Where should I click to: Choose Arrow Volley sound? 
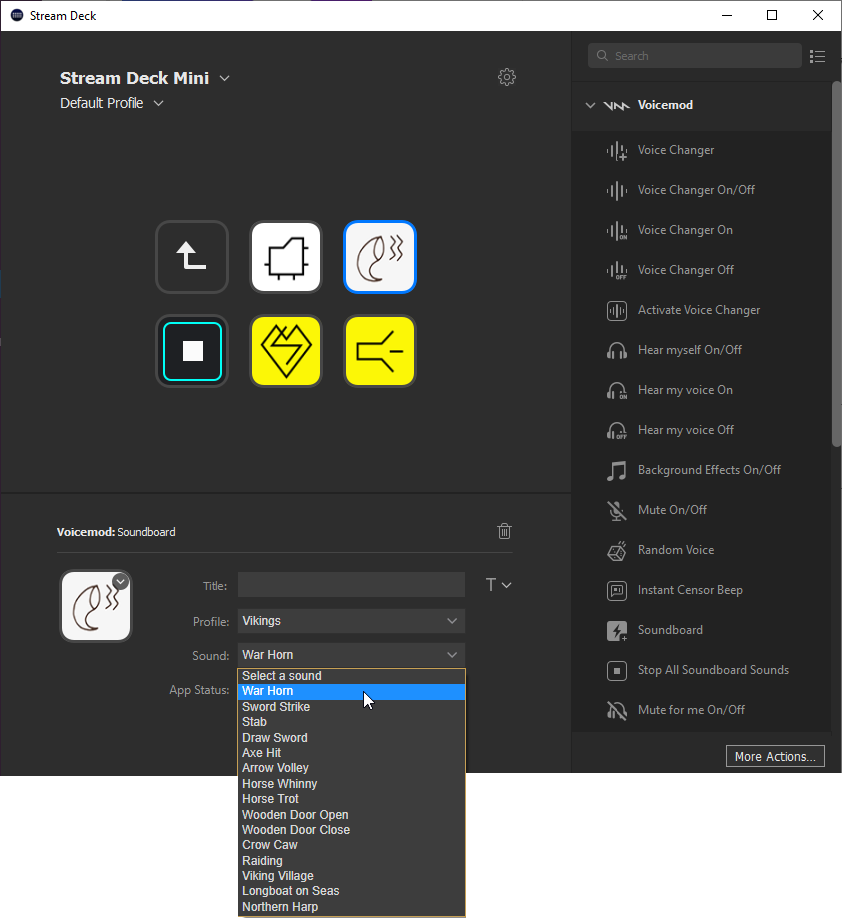coord(351,768)
